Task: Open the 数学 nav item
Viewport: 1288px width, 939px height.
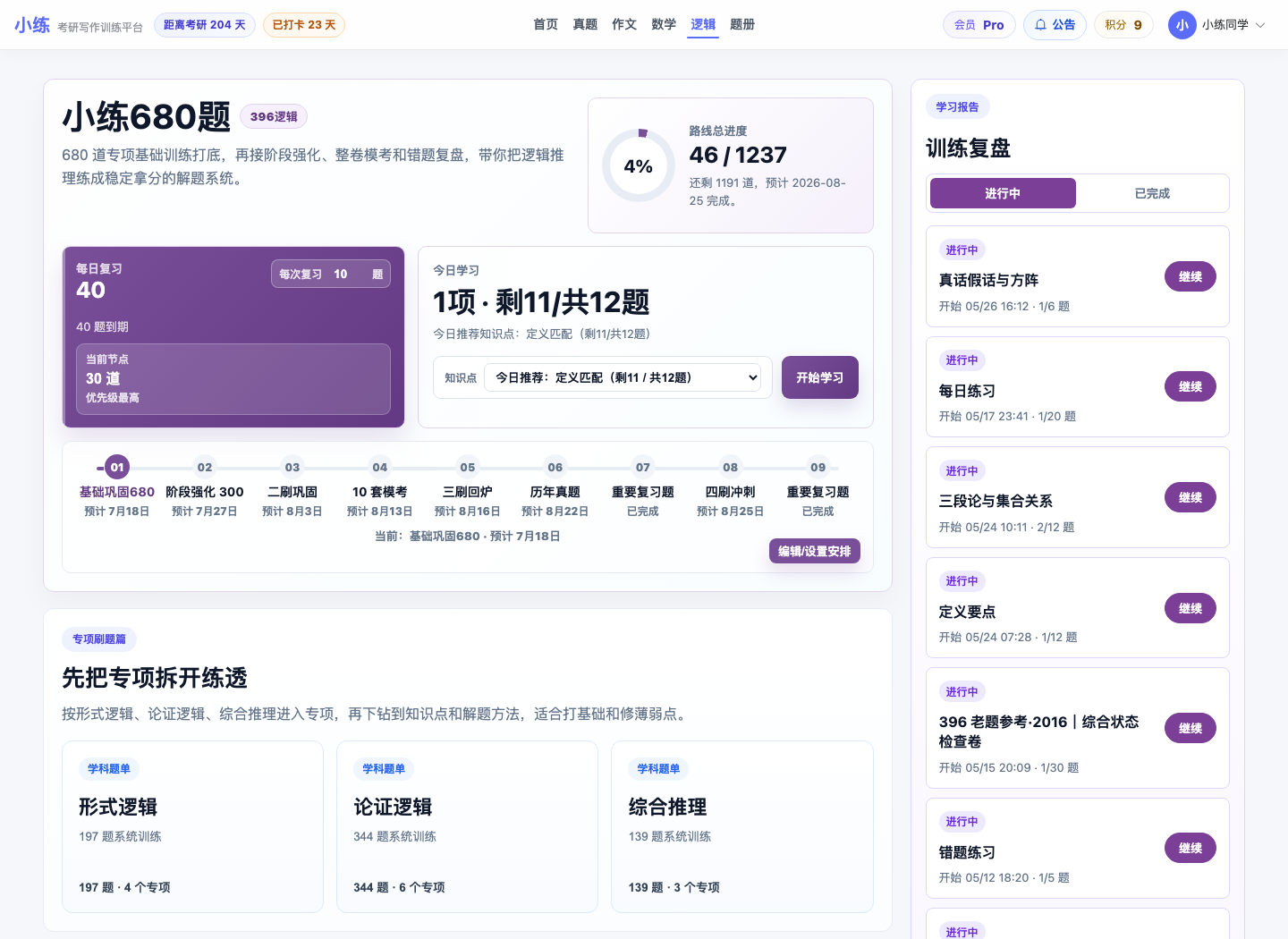Action: (664, 25)
